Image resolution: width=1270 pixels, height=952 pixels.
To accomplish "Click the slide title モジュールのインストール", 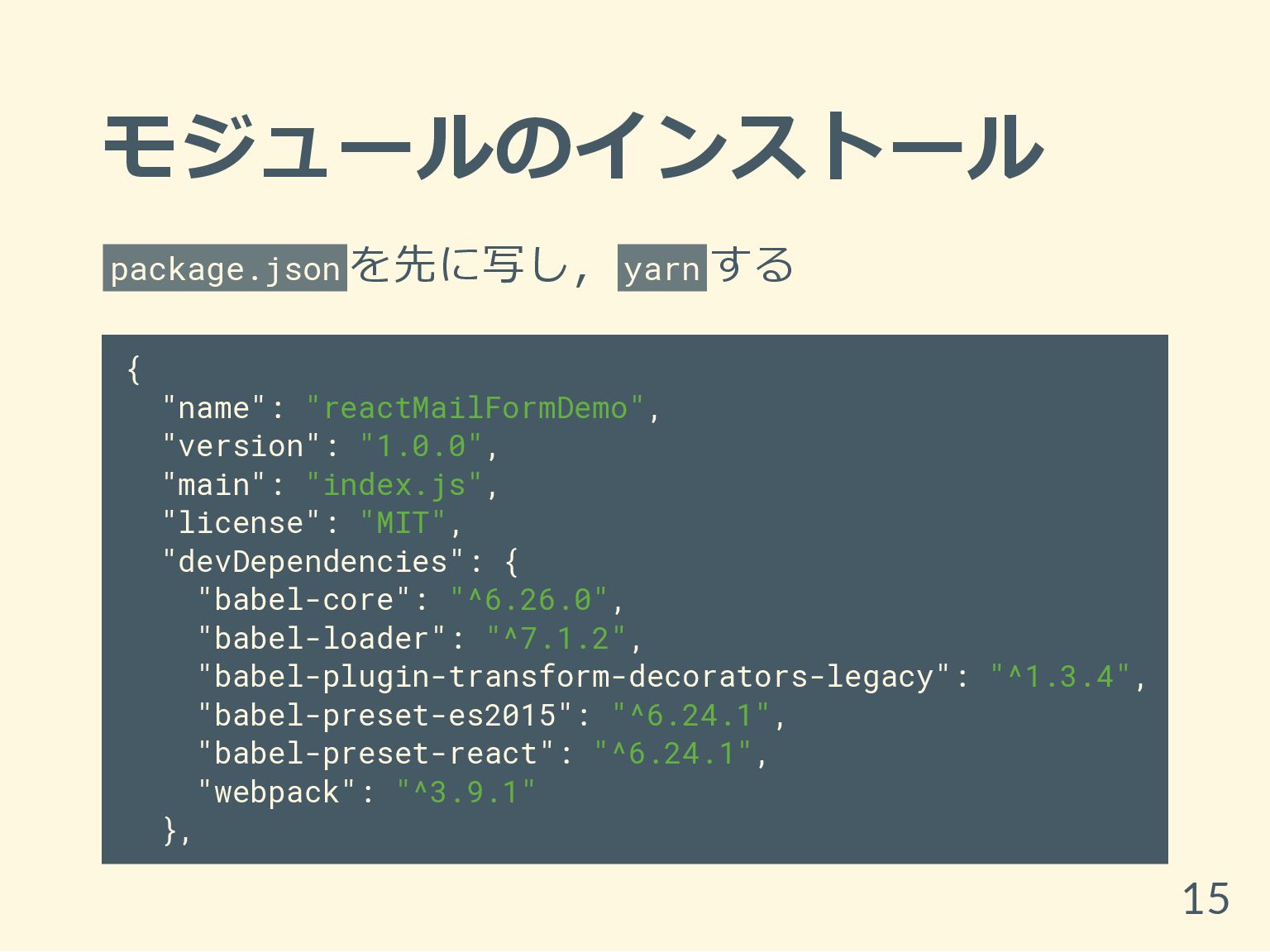I will 572,147.
